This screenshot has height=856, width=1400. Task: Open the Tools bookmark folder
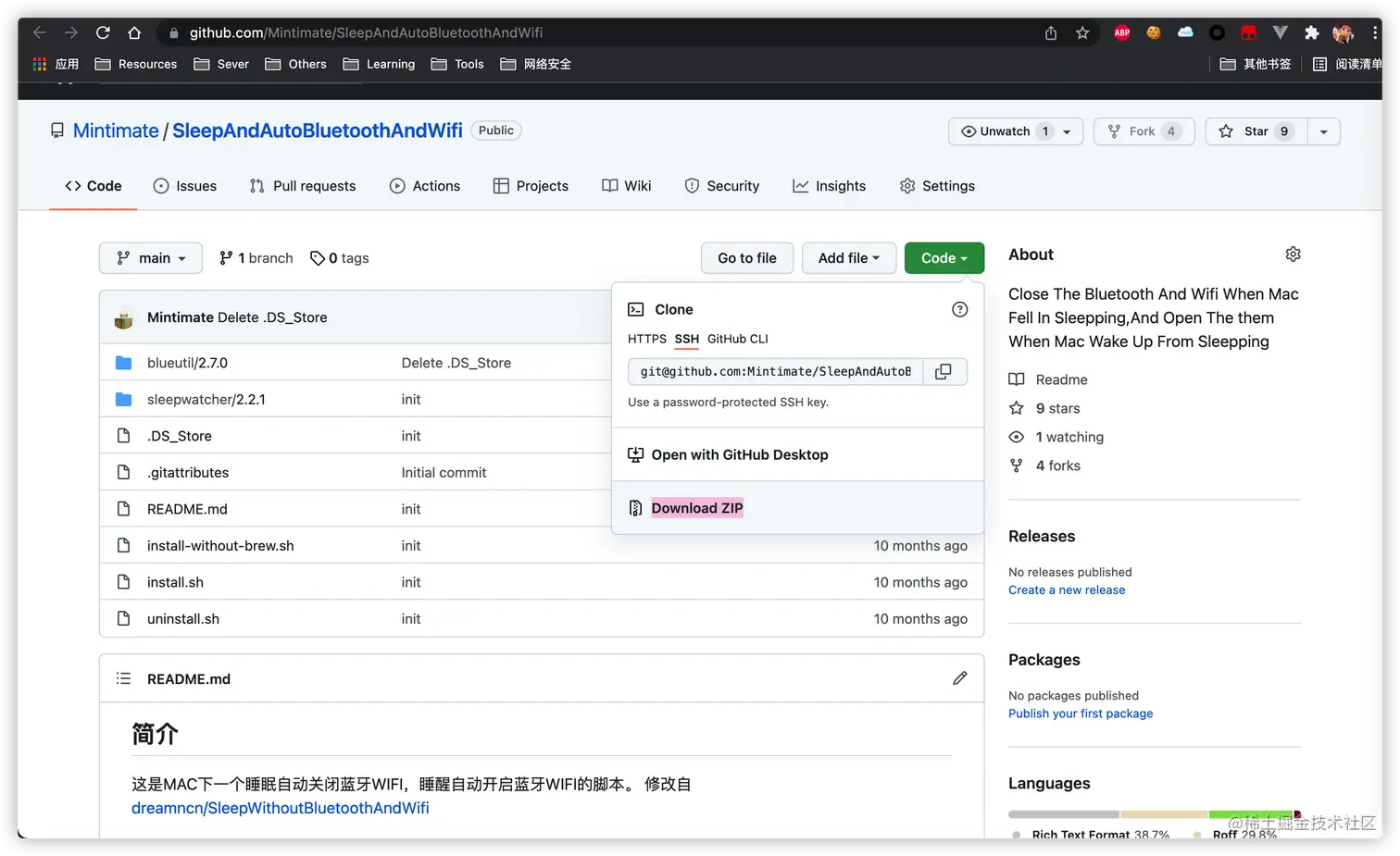pos(457,64)
